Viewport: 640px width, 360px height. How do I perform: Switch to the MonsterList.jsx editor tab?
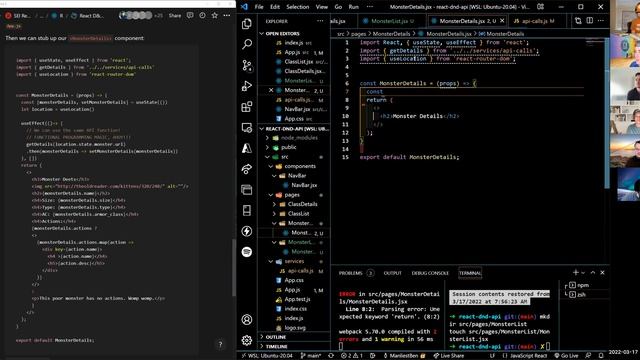point(391,21)
